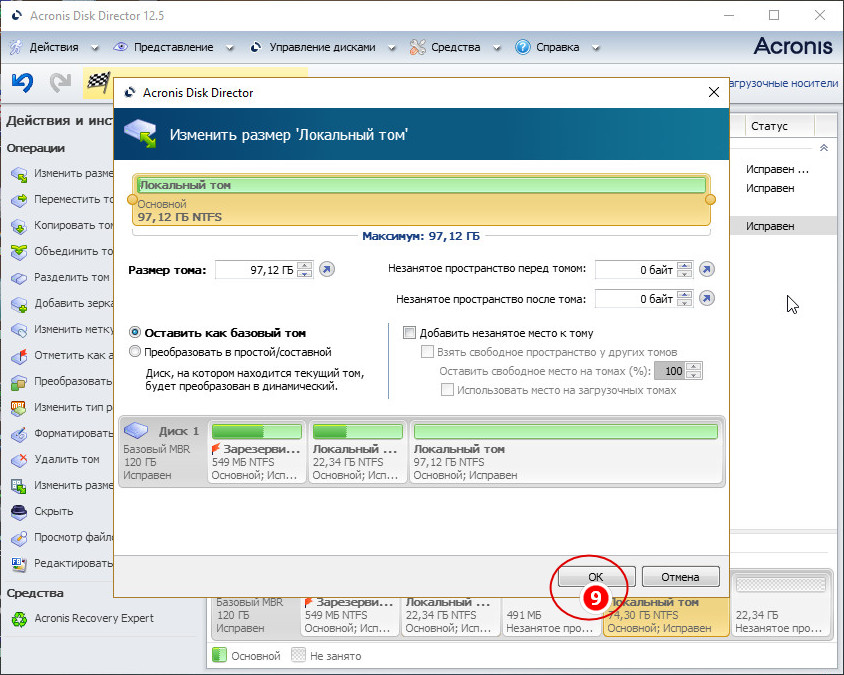
Task: Click the mark as active flag icon
Action: click(19, 356)
